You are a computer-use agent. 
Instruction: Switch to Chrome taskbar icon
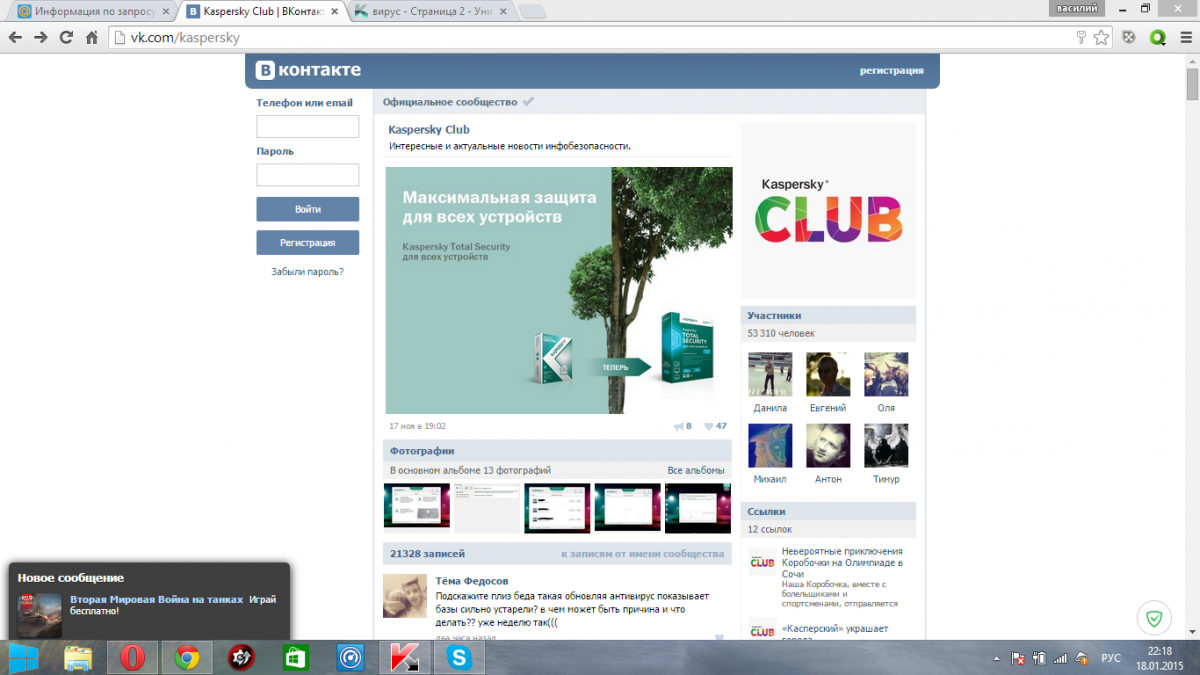[186, 658]
